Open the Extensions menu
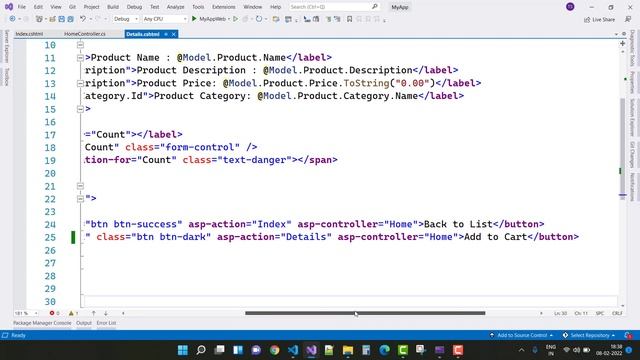This screenshot has height=360, width=640. 224,7
